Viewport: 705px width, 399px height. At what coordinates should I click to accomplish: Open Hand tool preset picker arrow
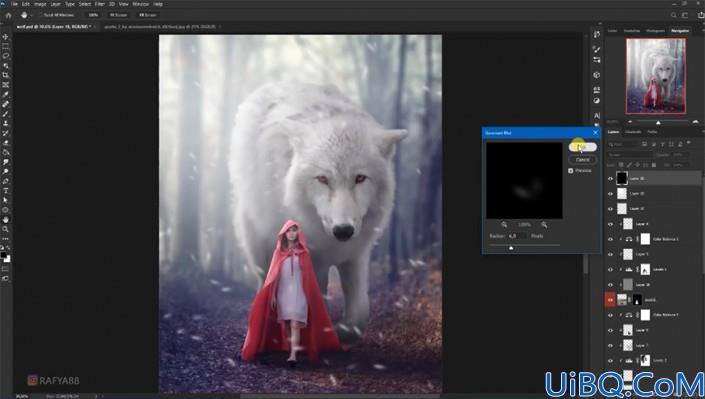click(x=31, y=15)
